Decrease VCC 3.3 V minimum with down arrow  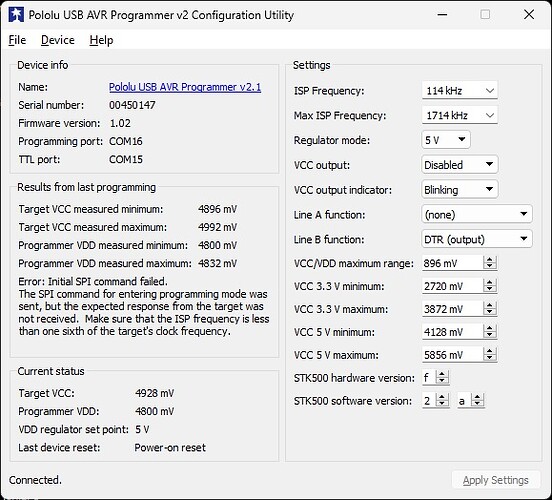point(490,289)
